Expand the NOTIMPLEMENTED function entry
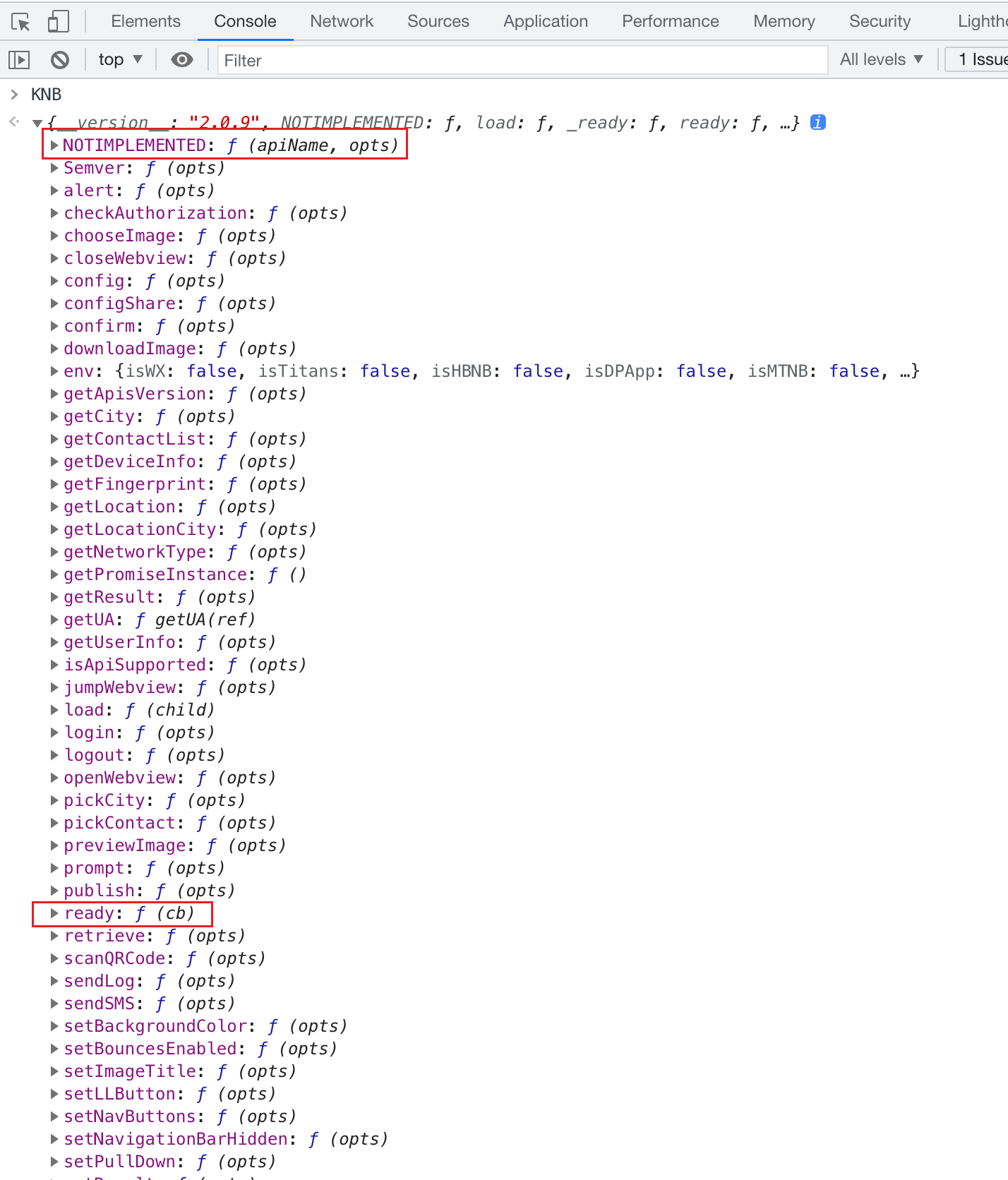Image resolution: width=1008 pixels, height=1180 pixels. pyautogui.click(x=54, y=145)
